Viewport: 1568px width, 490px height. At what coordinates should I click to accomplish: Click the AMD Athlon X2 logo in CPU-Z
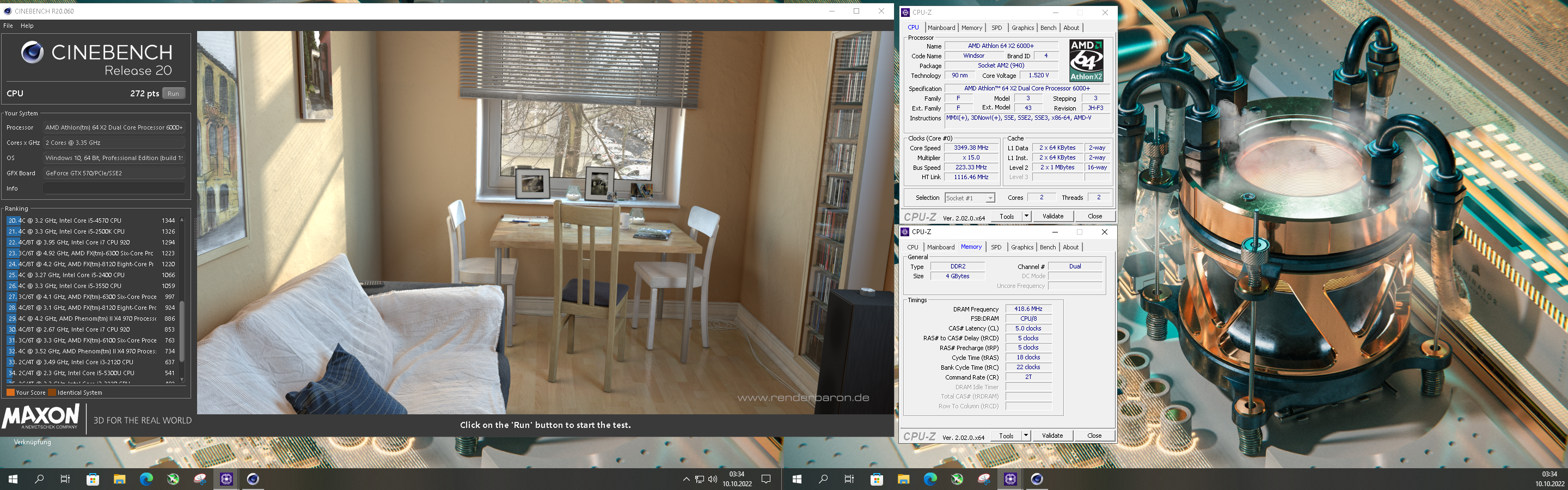click(1087, 60)
